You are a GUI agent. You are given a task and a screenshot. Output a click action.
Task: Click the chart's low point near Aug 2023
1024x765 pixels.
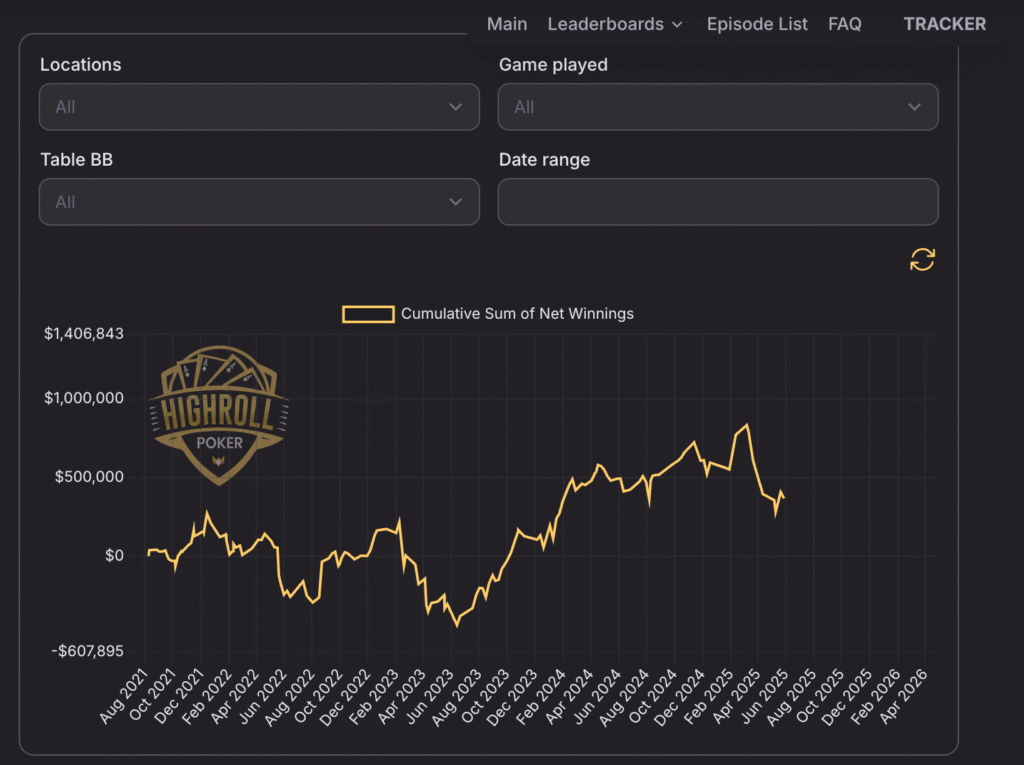pos(457,625)
